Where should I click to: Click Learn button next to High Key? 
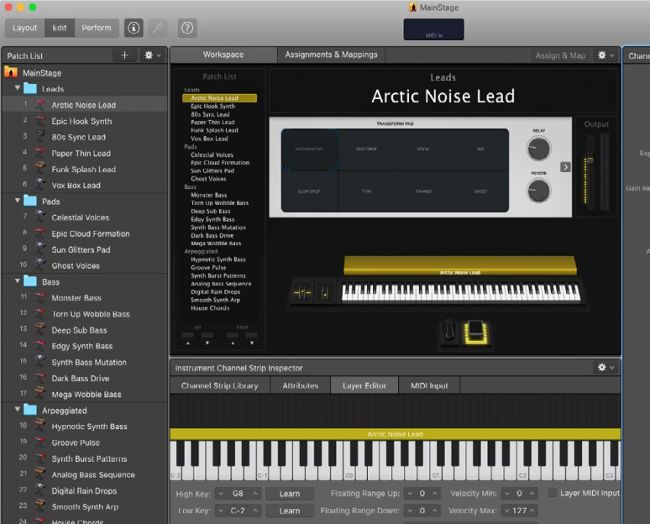(x=289, y=493)
